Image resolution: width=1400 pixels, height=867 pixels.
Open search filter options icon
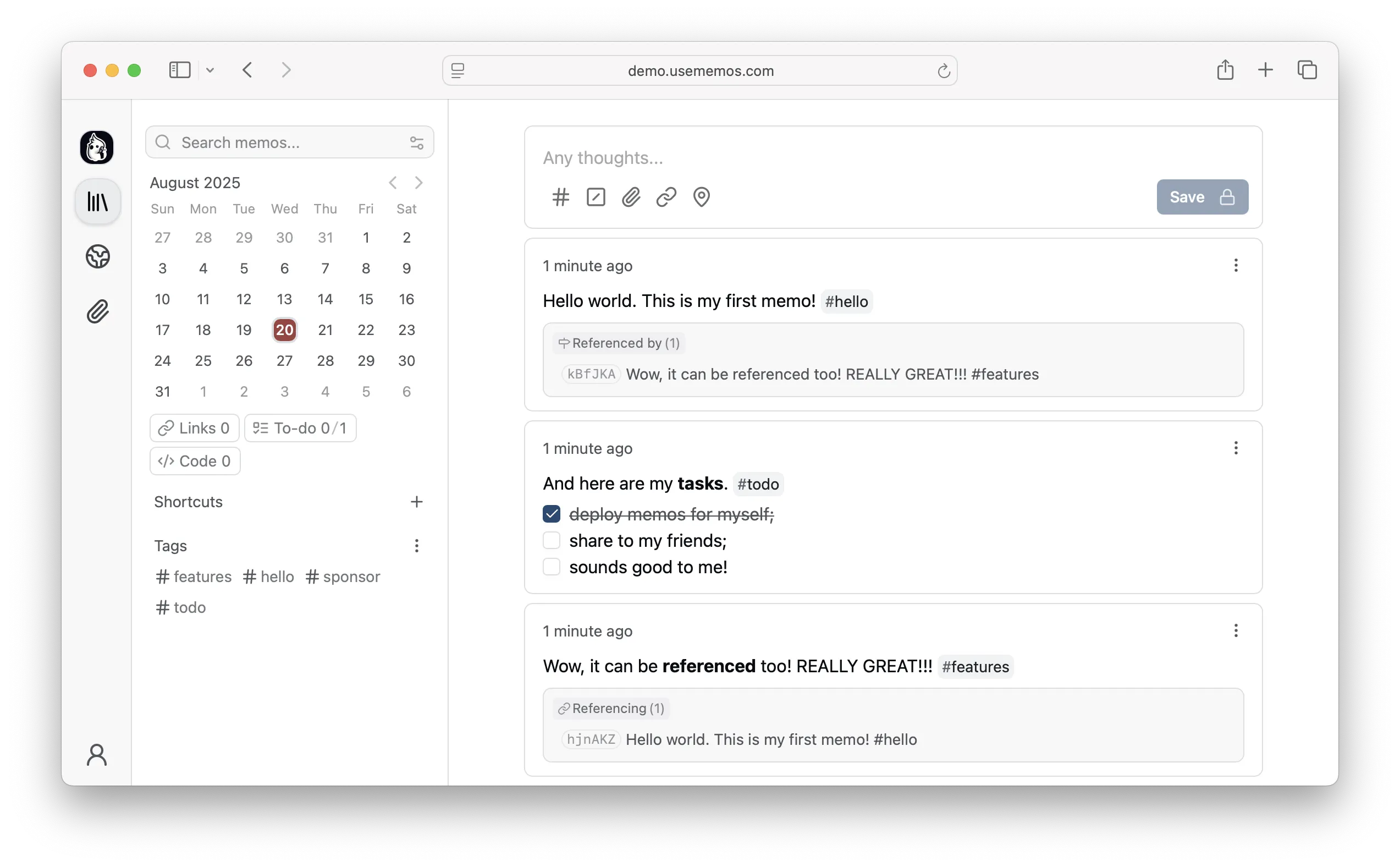coord(417,142)
